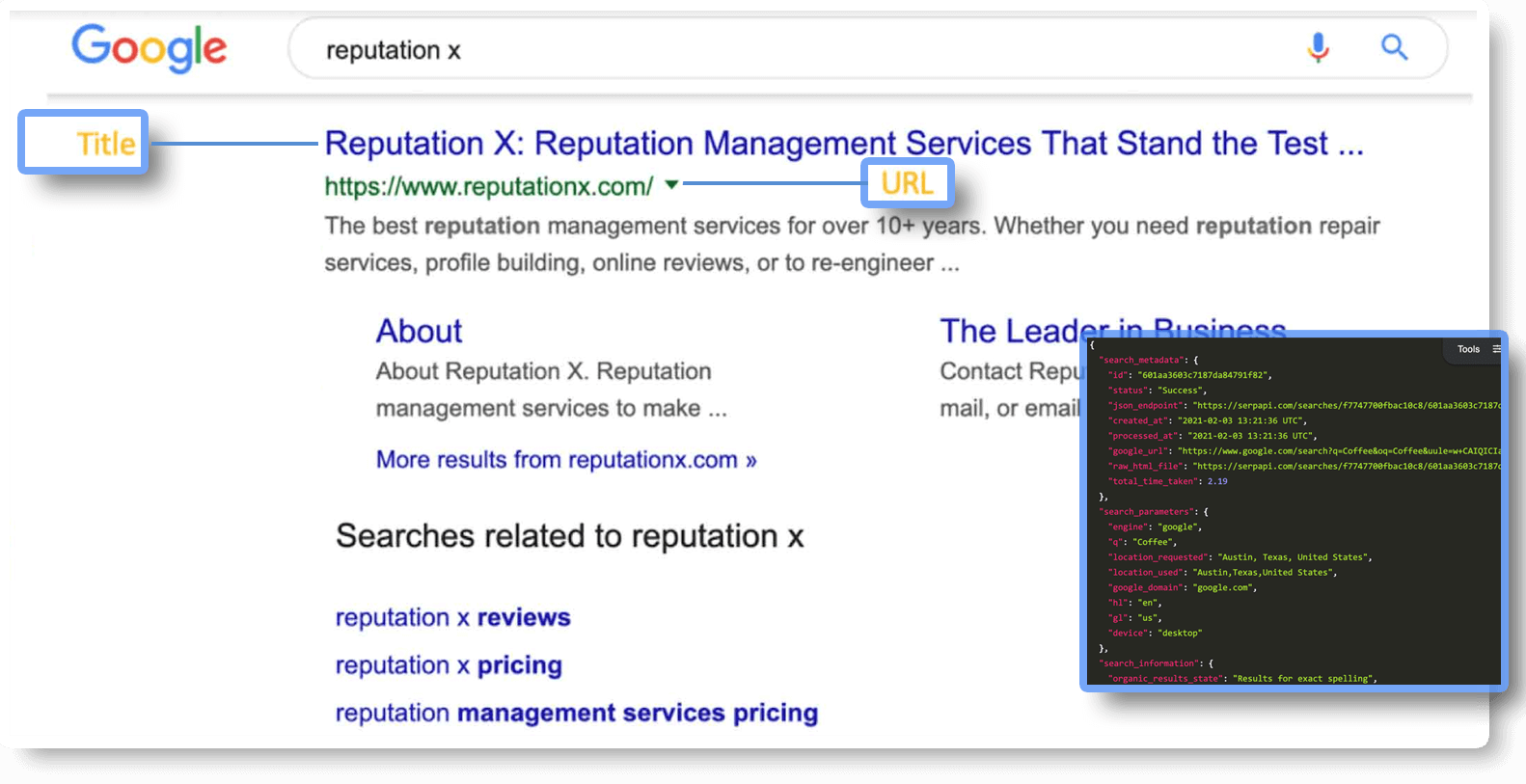This screenshot has height=784, width=1526.
Task: Click the "engine": "google" line
Action: 1155,527
